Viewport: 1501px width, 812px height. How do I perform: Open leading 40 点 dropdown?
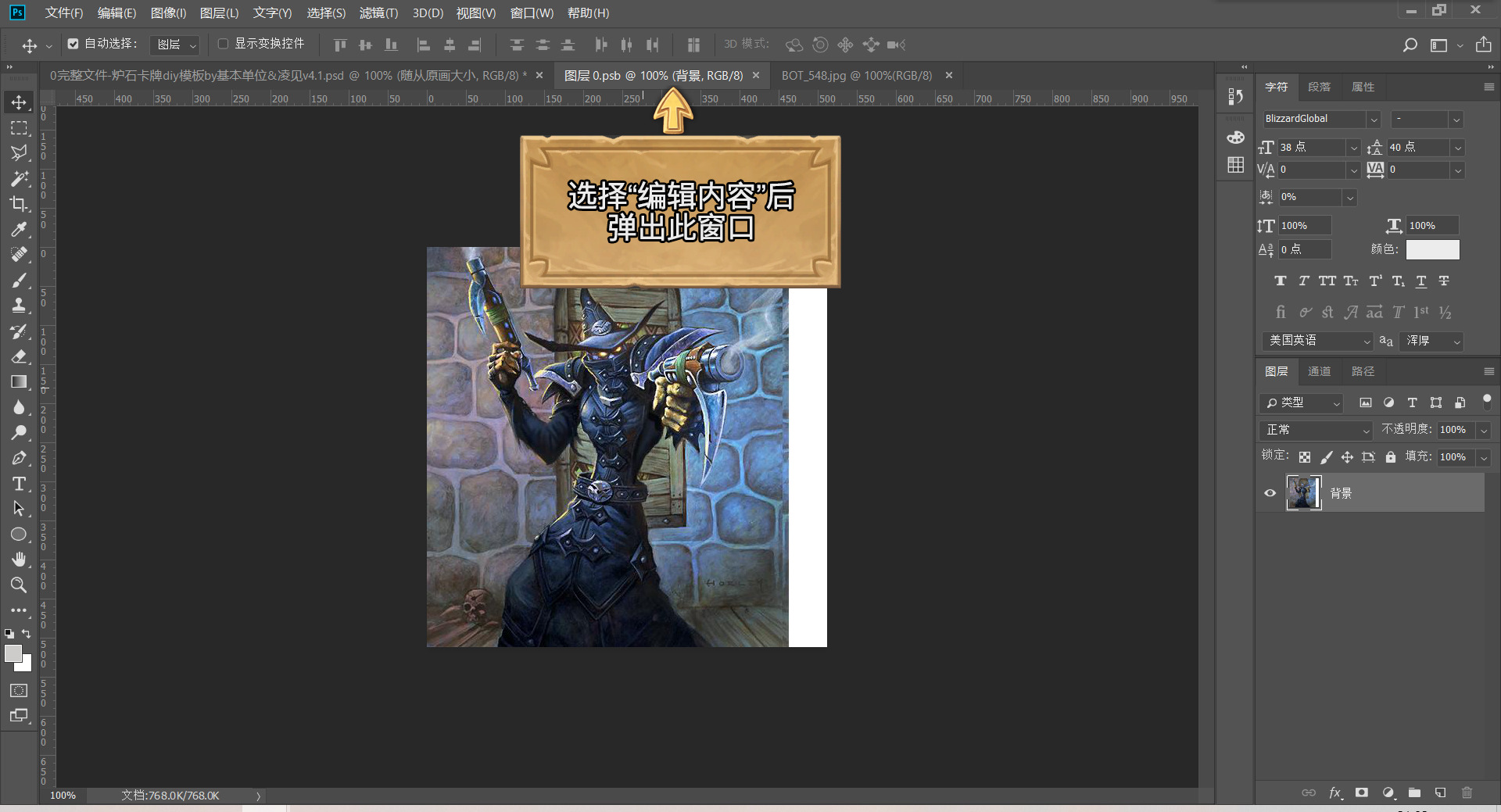pos(1457,148)
